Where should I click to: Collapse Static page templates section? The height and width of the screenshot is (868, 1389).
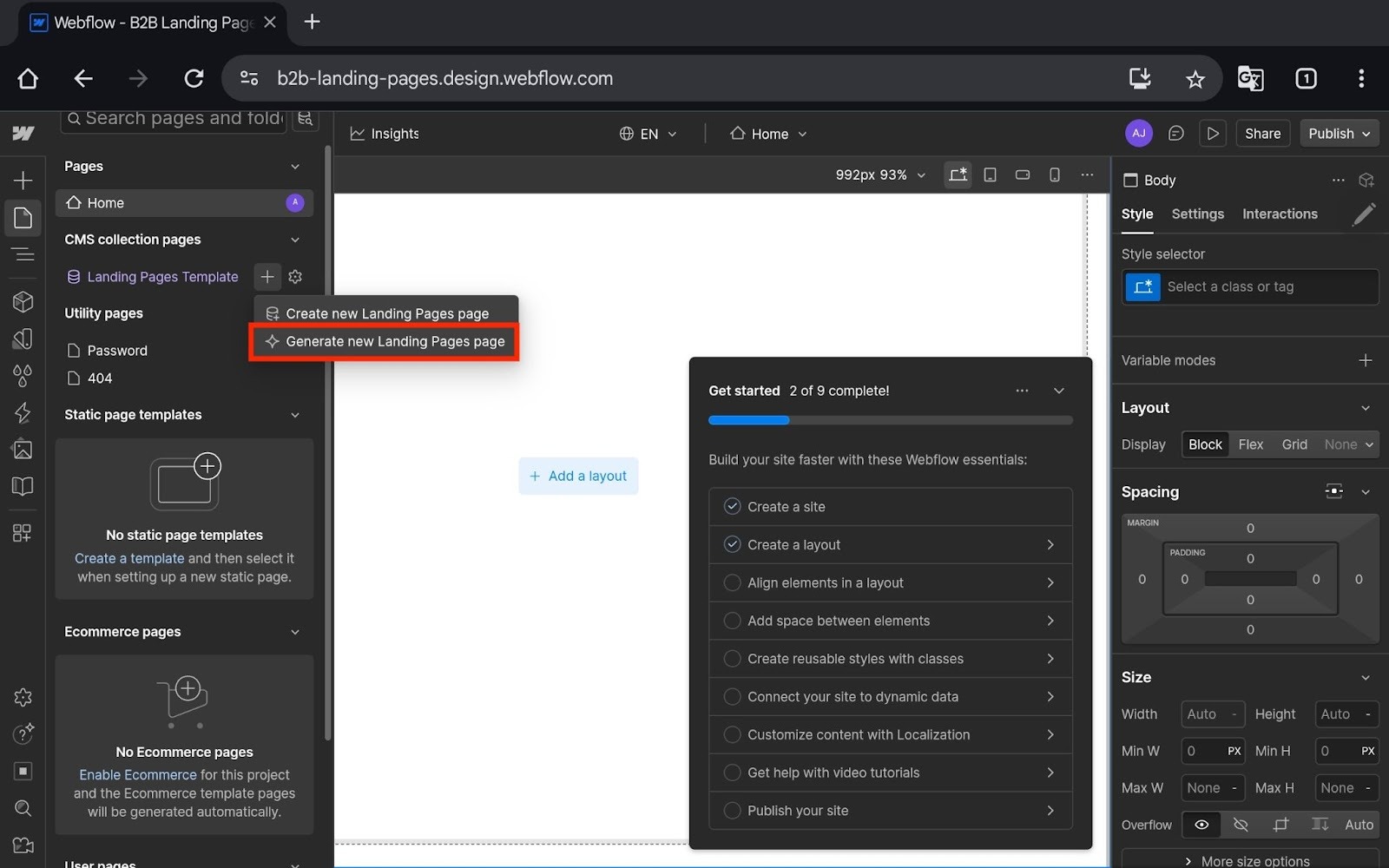pos(295,415)
